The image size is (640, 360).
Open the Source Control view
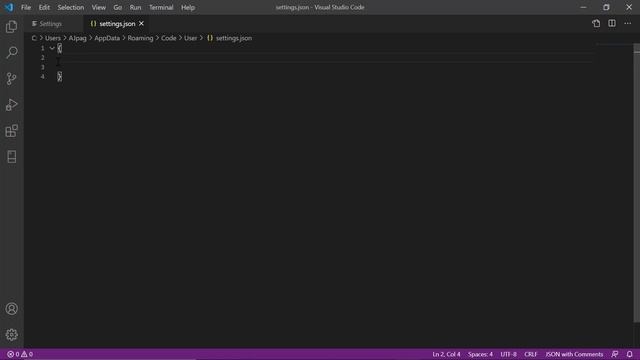(x=11, y=78)
